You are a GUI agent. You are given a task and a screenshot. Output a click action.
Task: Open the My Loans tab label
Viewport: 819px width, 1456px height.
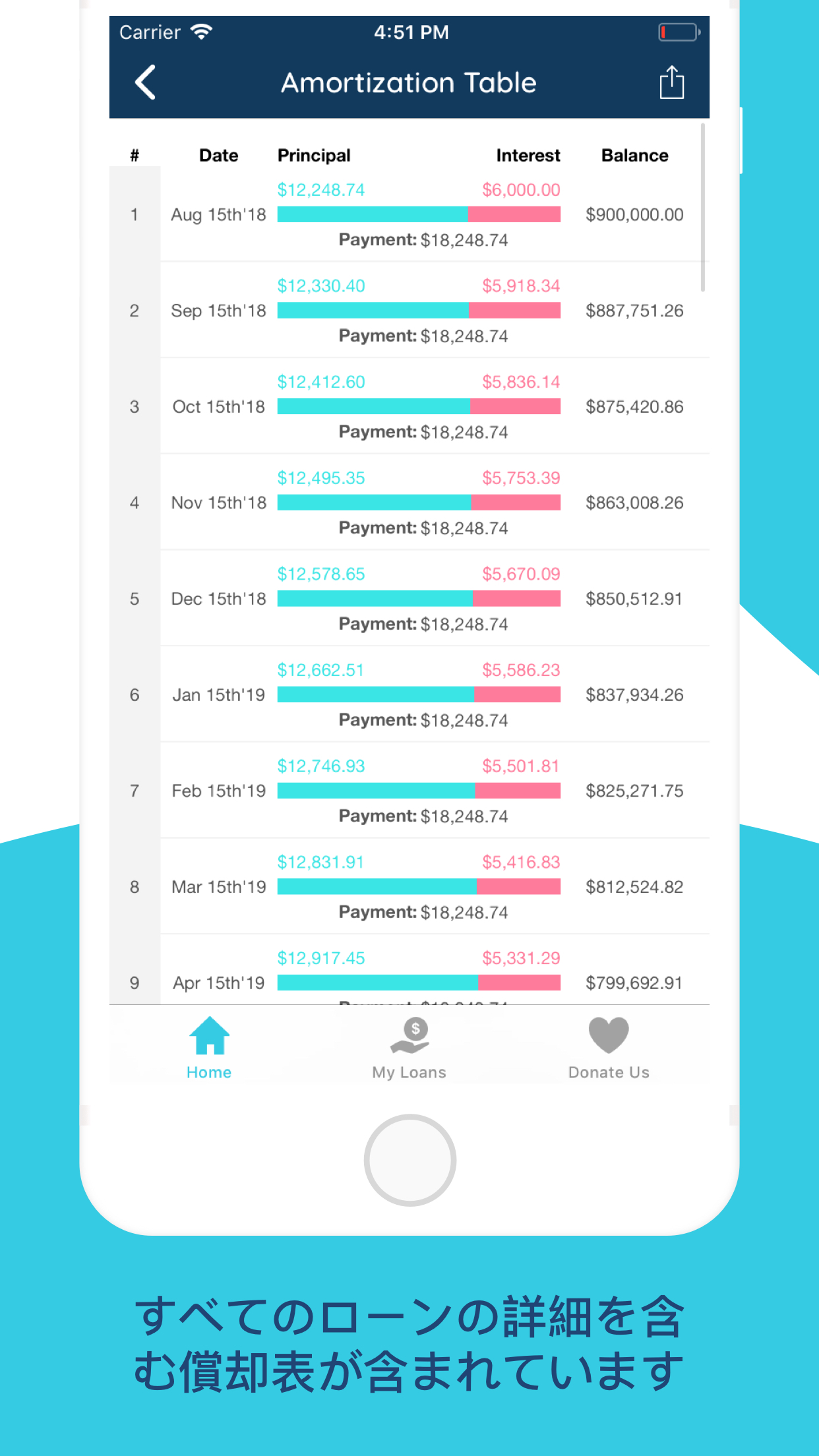(409, 1072)
